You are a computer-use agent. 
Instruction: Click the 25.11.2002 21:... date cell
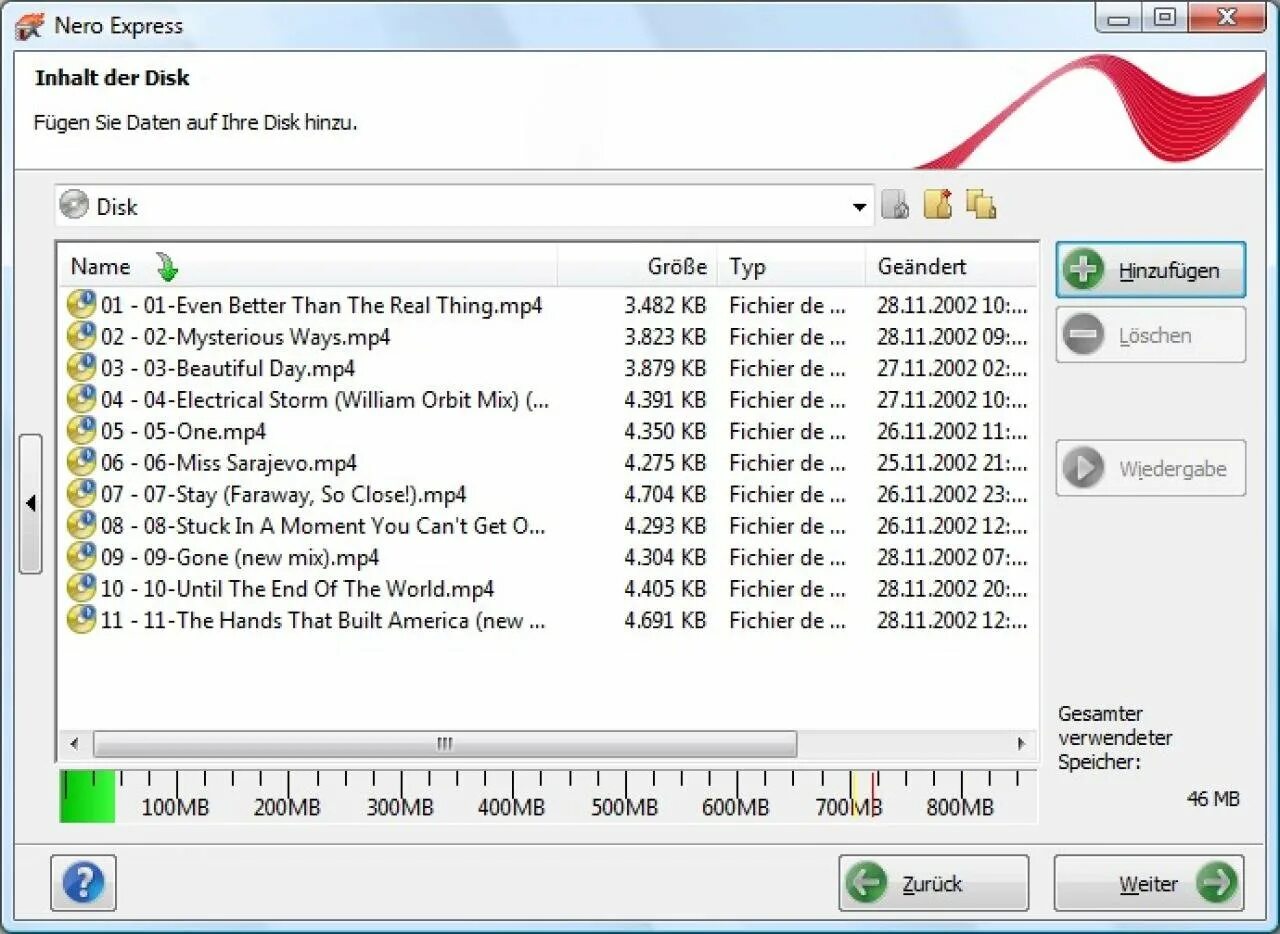pyautogui.click(x=952, y=463)
